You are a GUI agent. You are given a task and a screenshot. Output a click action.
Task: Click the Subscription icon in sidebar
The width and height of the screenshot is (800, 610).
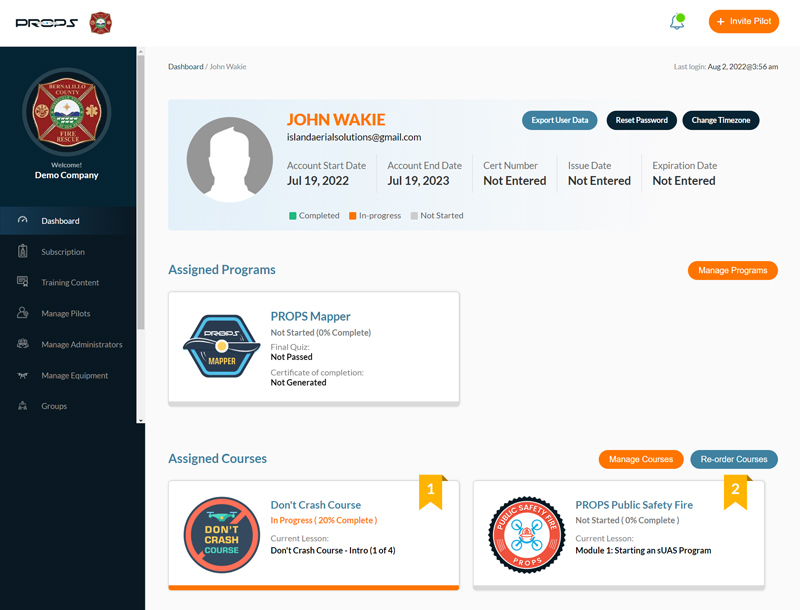(x=23, y=252)
